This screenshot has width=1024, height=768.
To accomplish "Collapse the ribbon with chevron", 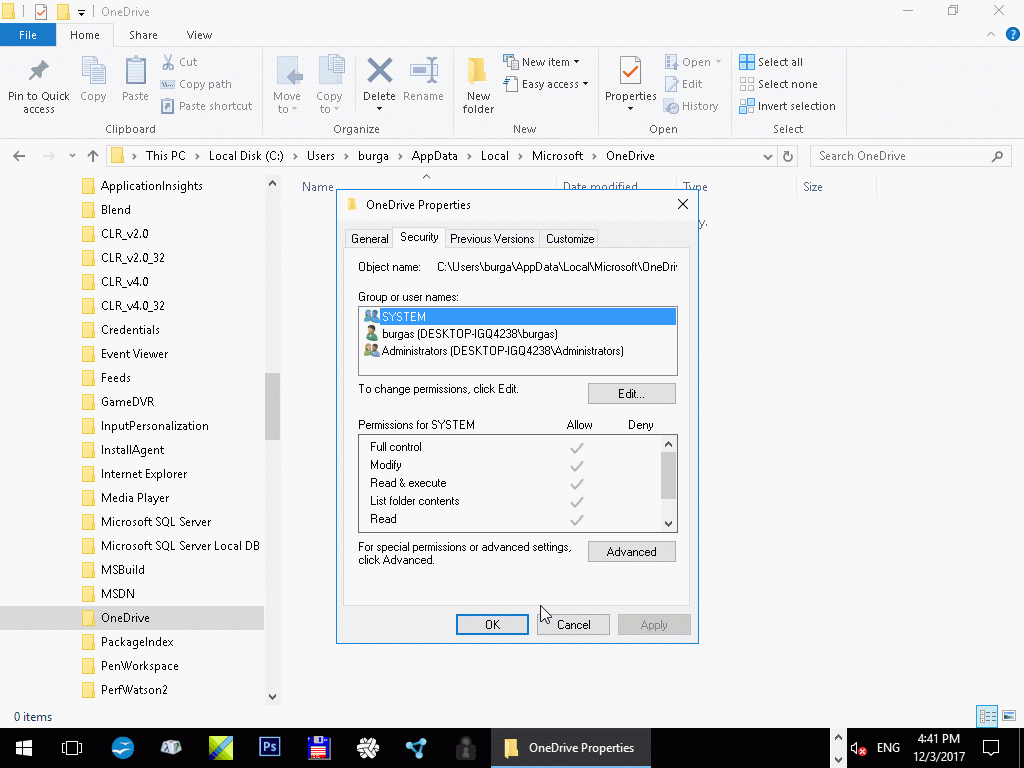I will click(991, 34).
